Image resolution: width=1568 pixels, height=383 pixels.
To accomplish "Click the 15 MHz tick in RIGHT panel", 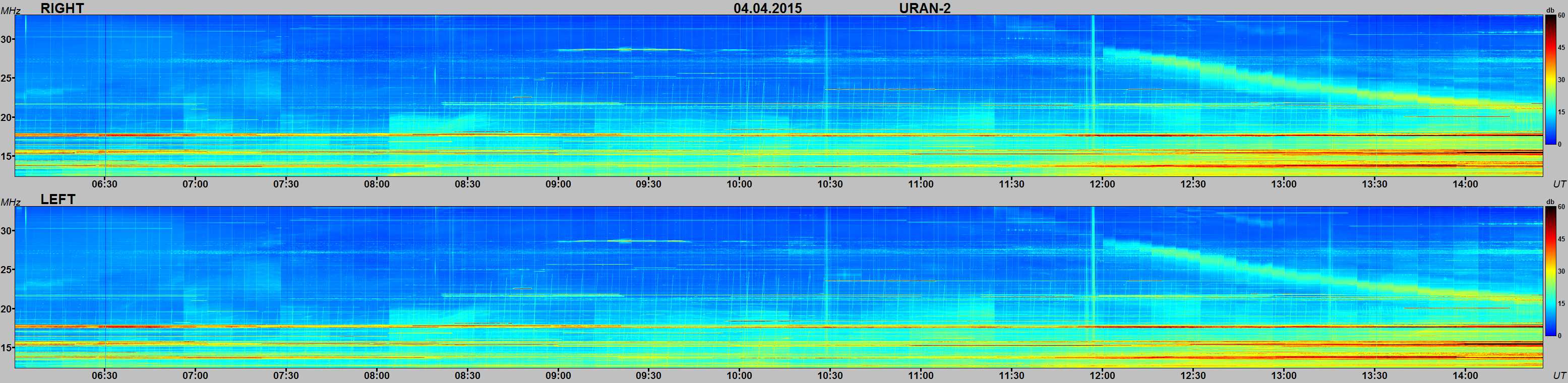I will click(7, 156).
